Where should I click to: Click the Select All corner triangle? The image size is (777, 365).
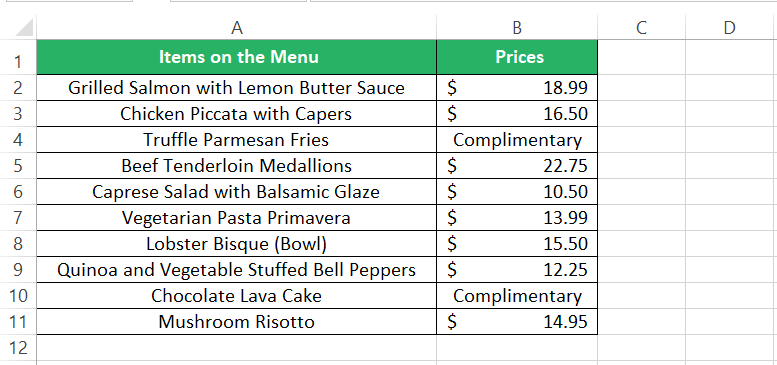tap(24, 28)
